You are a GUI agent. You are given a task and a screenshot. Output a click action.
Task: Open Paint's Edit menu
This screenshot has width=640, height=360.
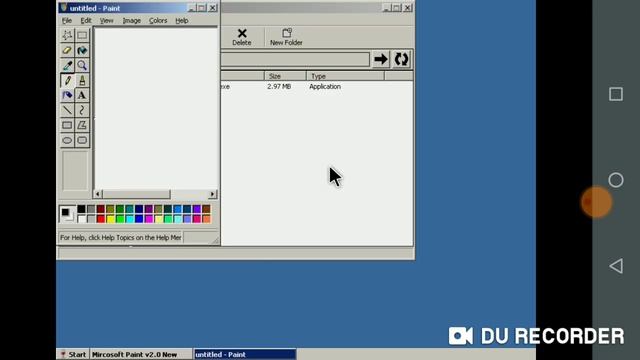86,20
